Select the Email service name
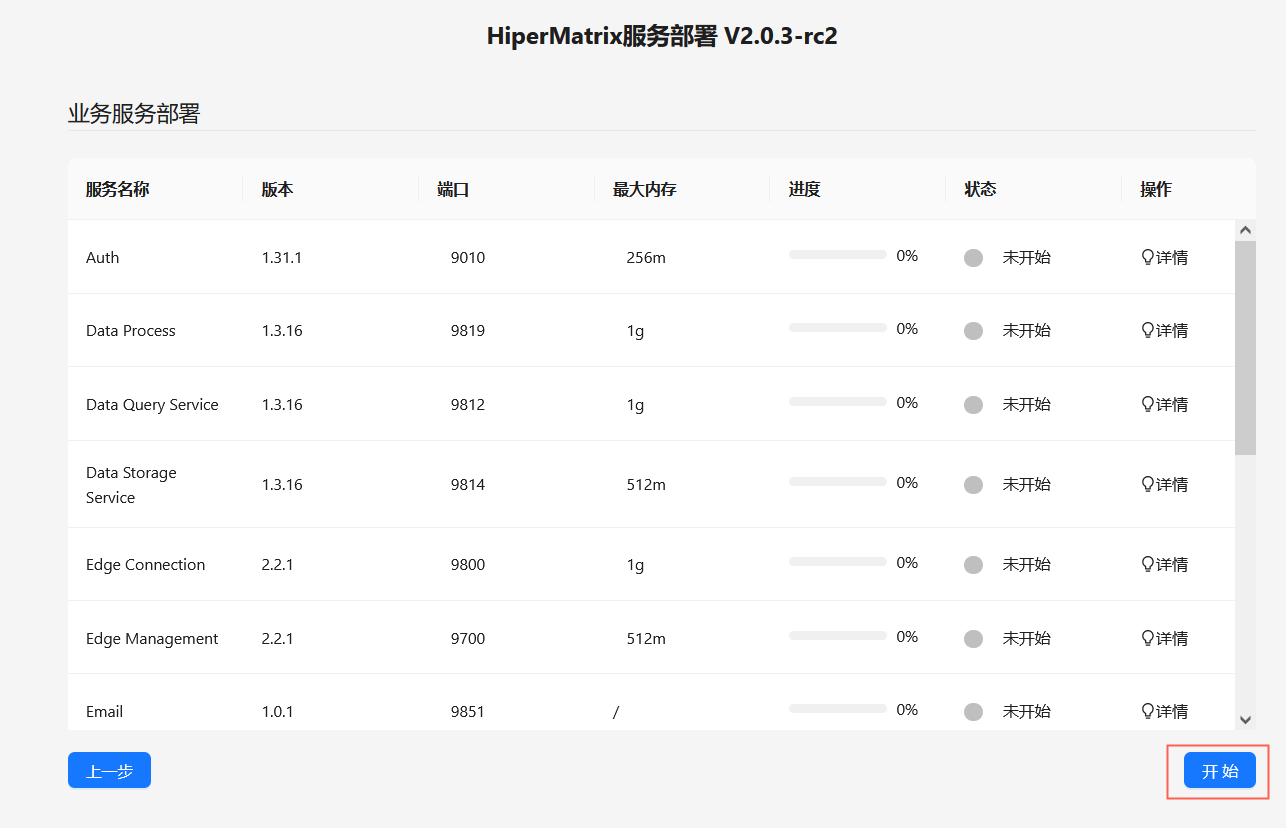Screen dimensions: 1286x828 [104, 711]
